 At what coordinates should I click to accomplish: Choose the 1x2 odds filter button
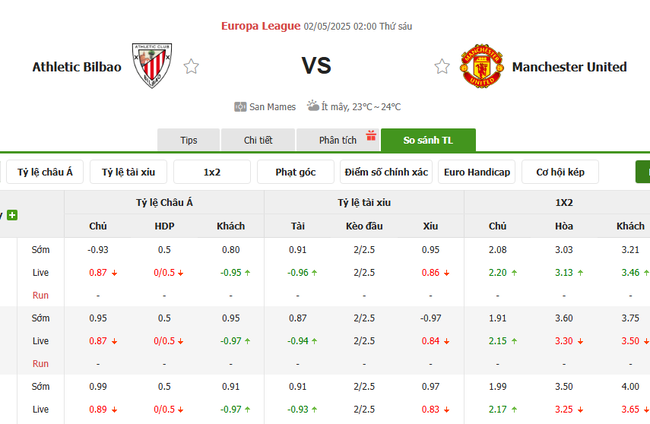coord(212,172)
